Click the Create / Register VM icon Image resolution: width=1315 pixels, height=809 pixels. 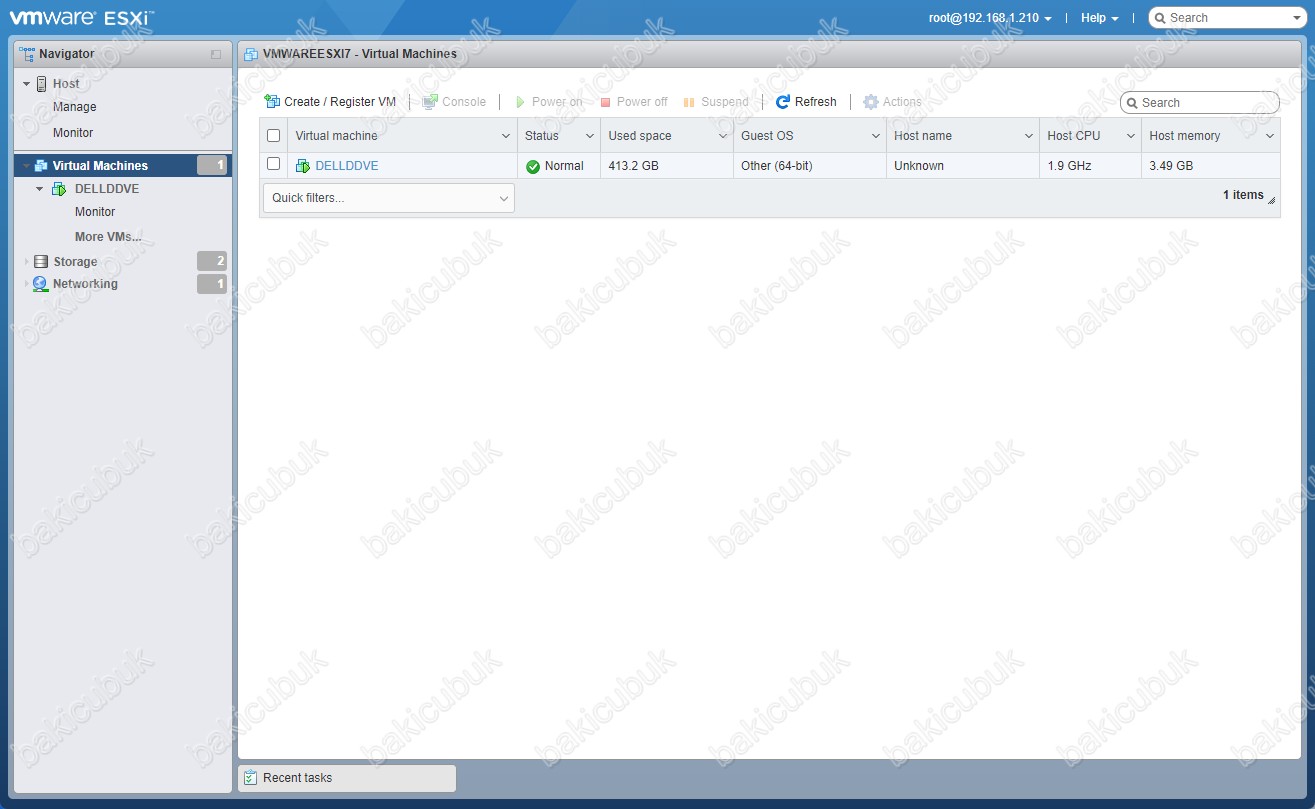click(x=272, y=102)
